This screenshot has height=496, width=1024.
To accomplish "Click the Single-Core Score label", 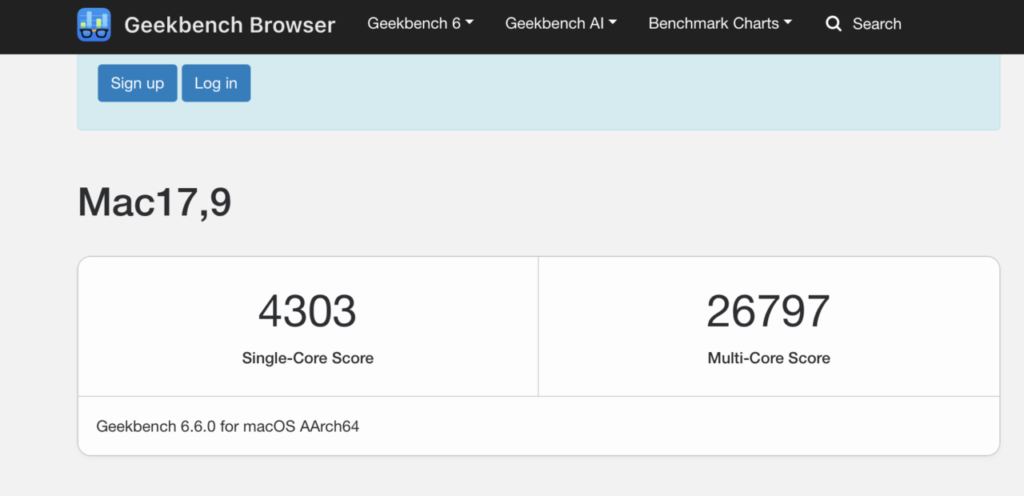I will [307, 358].
